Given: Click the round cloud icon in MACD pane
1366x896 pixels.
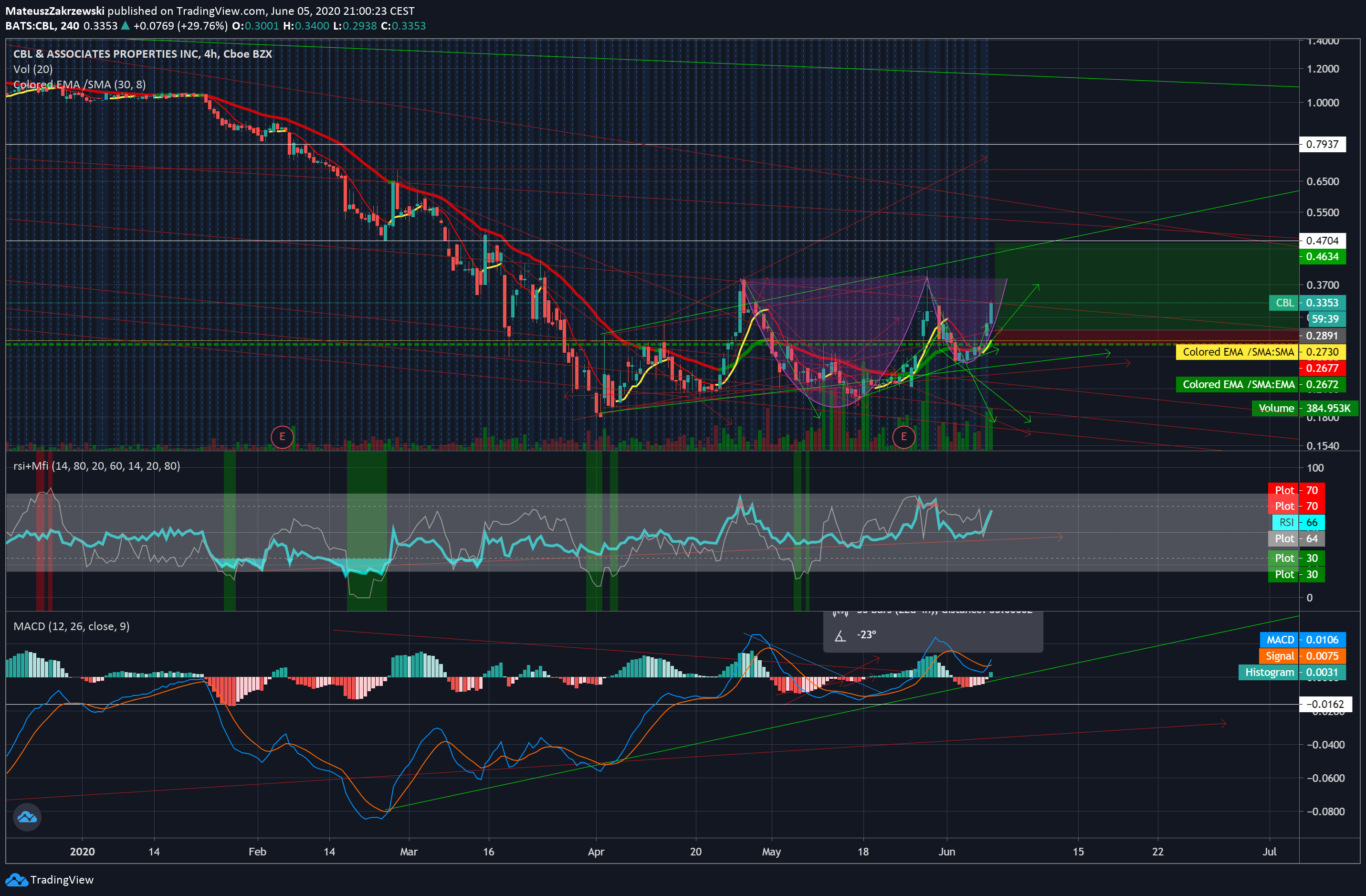Looking at the screenshot, I should tap(27, 817).
